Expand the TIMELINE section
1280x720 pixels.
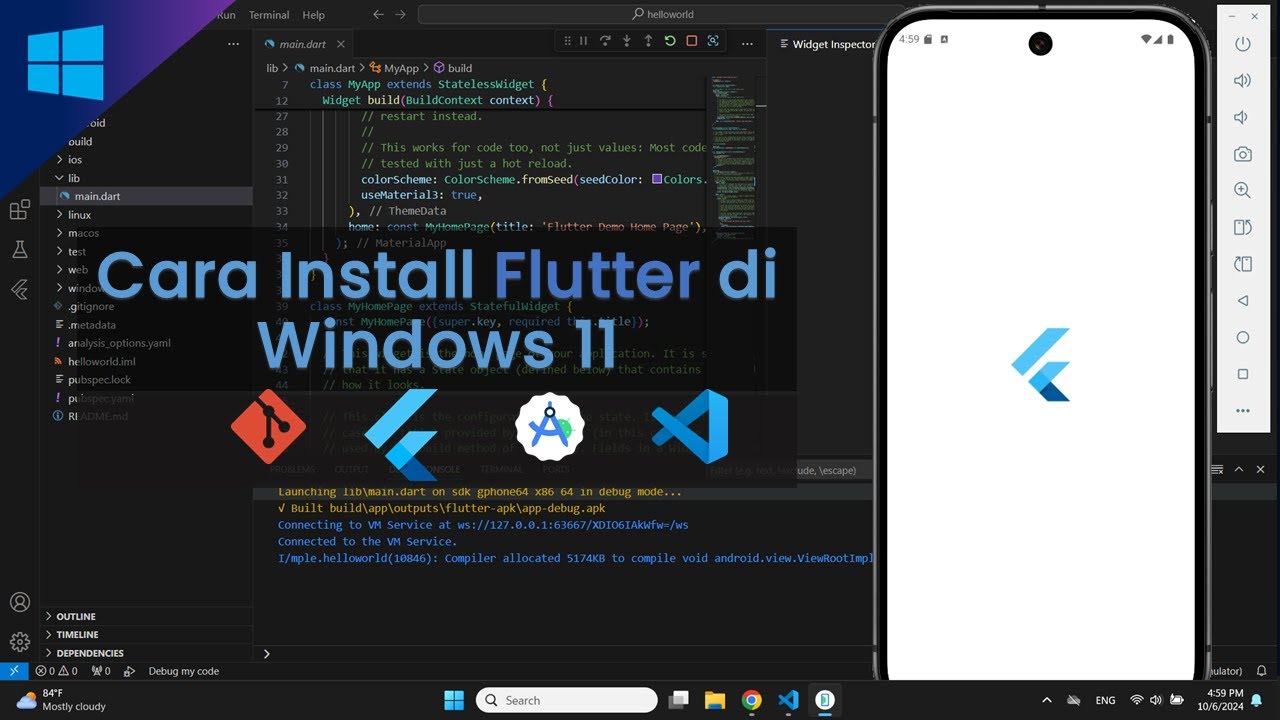(x=76, y=635)
